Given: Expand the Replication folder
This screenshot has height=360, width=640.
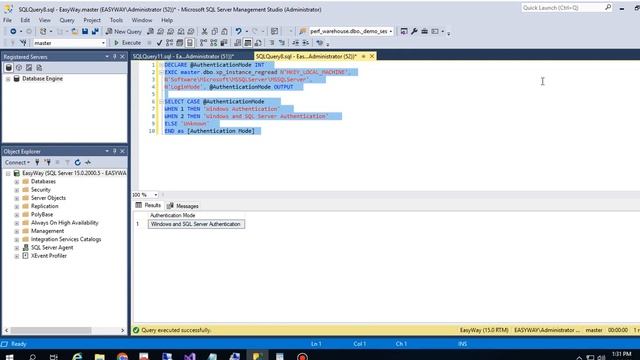Looking at the screenshot, I should [x=17, y=207].
